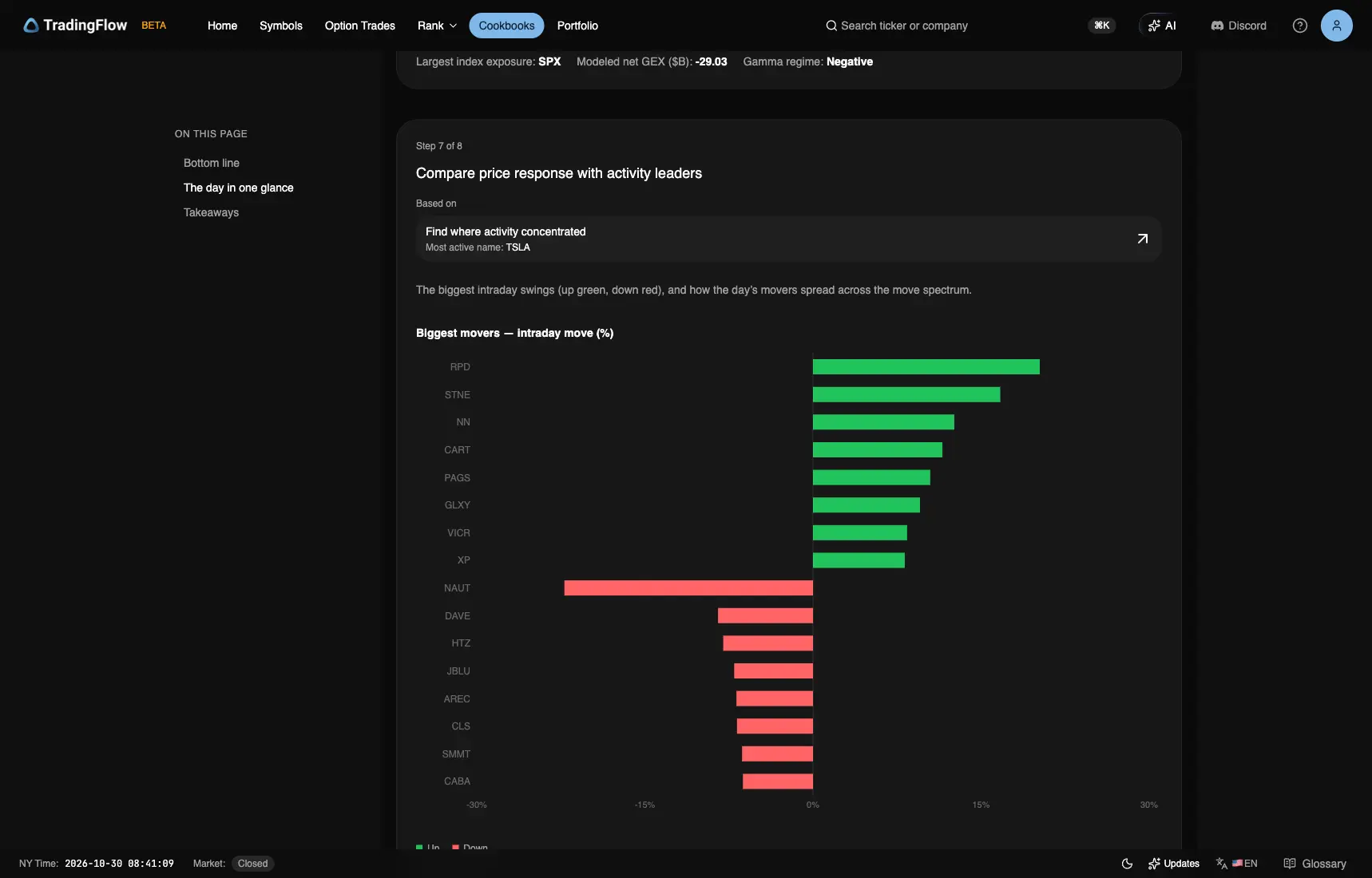The image size is (1372, 878).
Task: Open the linked step arrow icon
Action: pyautogui.click(x=1142, y=239)
